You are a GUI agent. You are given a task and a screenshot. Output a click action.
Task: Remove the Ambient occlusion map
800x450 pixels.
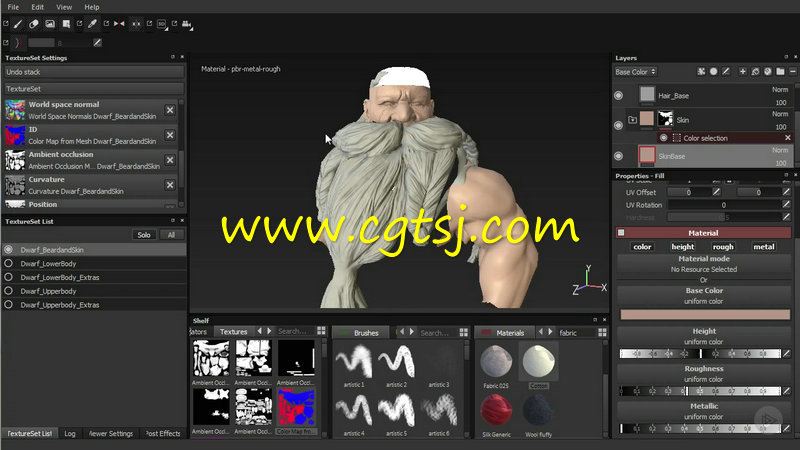170,160
